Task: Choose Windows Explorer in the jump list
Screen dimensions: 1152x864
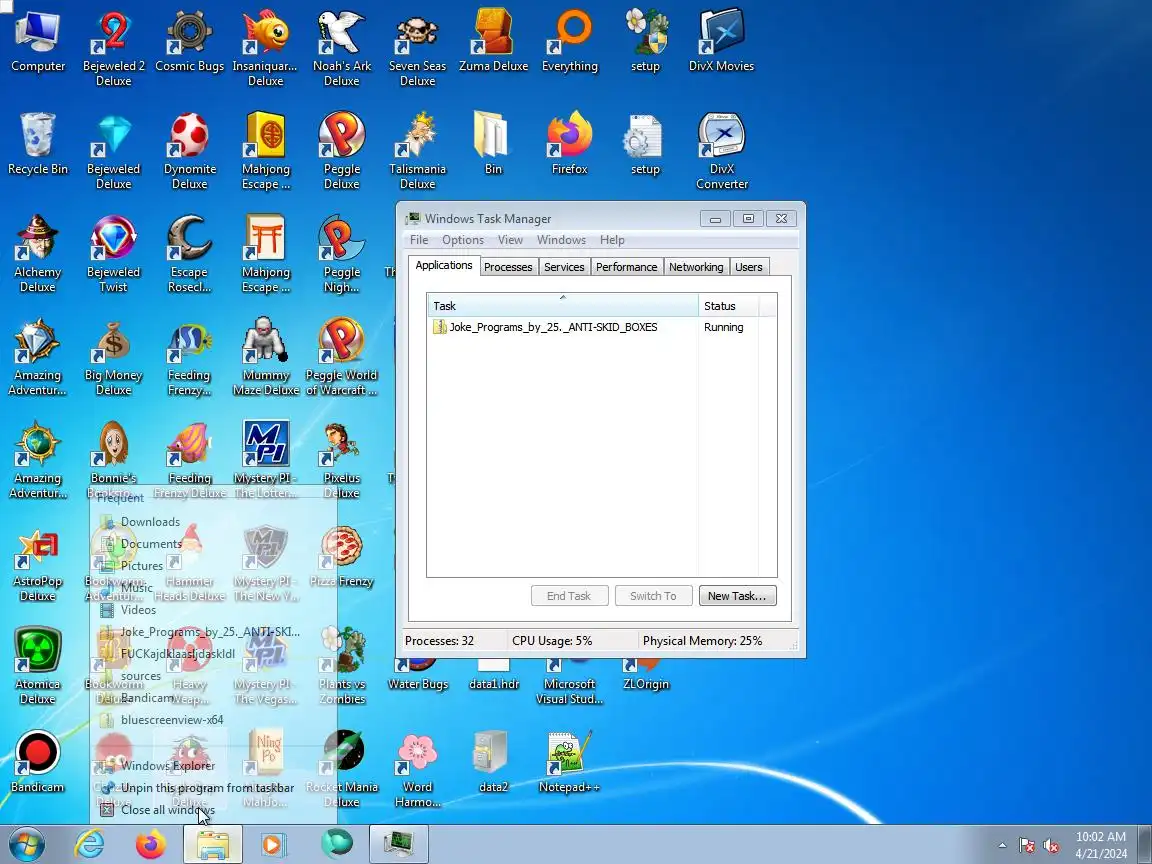Action: pos(213,766)
